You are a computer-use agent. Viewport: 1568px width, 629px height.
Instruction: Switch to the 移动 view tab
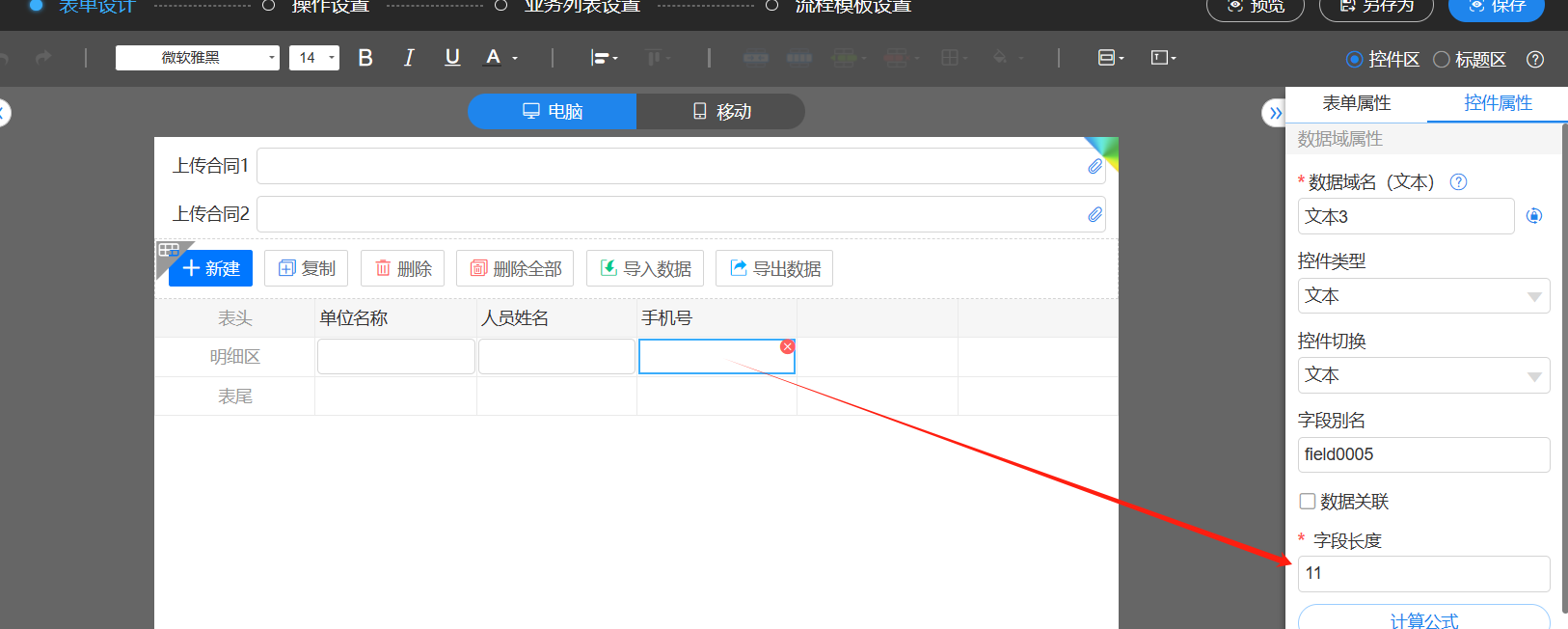click(721, 112)
